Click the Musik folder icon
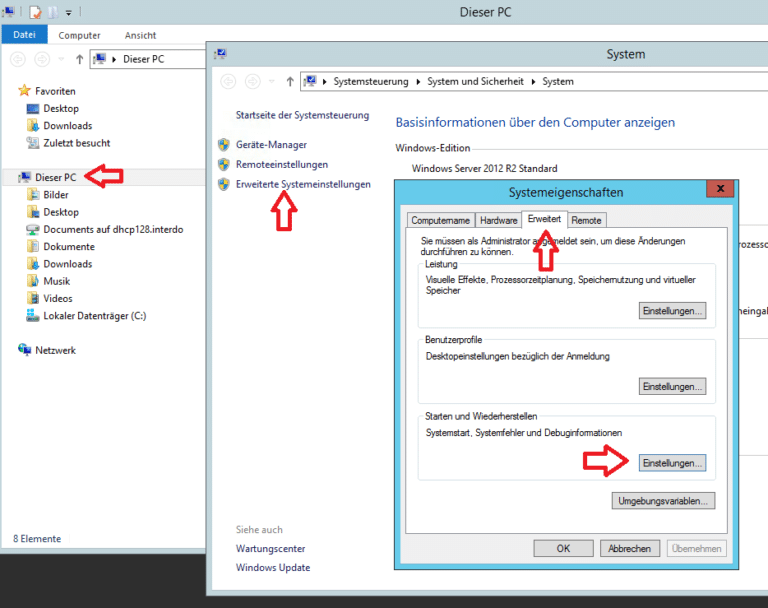Image resolution: width=768 pixels, height=608 pixels. click(x=34, y=282)
